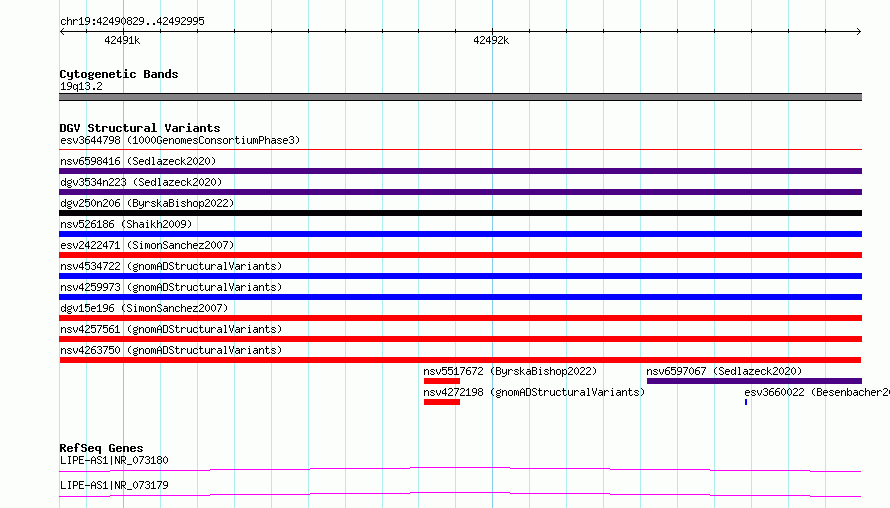Screen dimensions: 890x508
Task: Click the red nsv4263750 variant bar
Action: [x=460, y=360]
